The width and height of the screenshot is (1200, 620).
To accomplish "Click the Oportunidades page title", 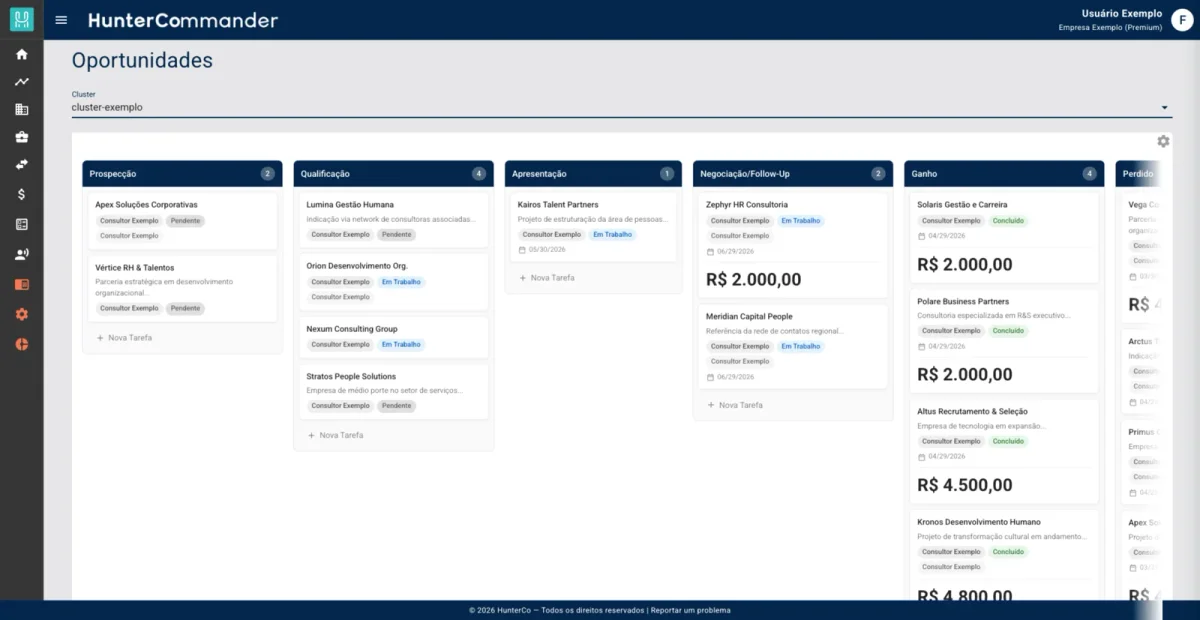I will point(142,61).
